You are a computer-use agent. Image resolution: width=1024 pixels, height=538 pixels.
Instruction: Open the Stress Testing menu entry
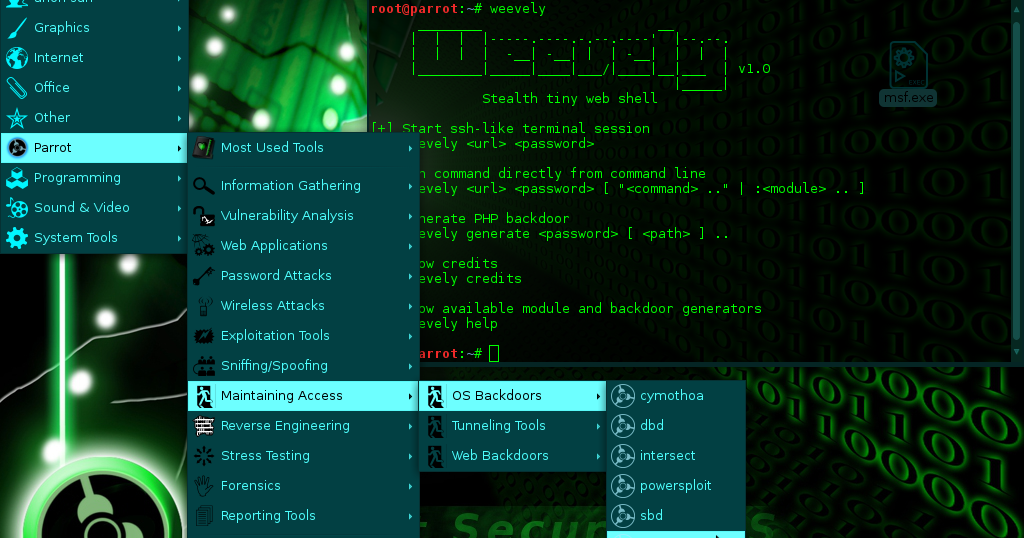click(303, 456)
